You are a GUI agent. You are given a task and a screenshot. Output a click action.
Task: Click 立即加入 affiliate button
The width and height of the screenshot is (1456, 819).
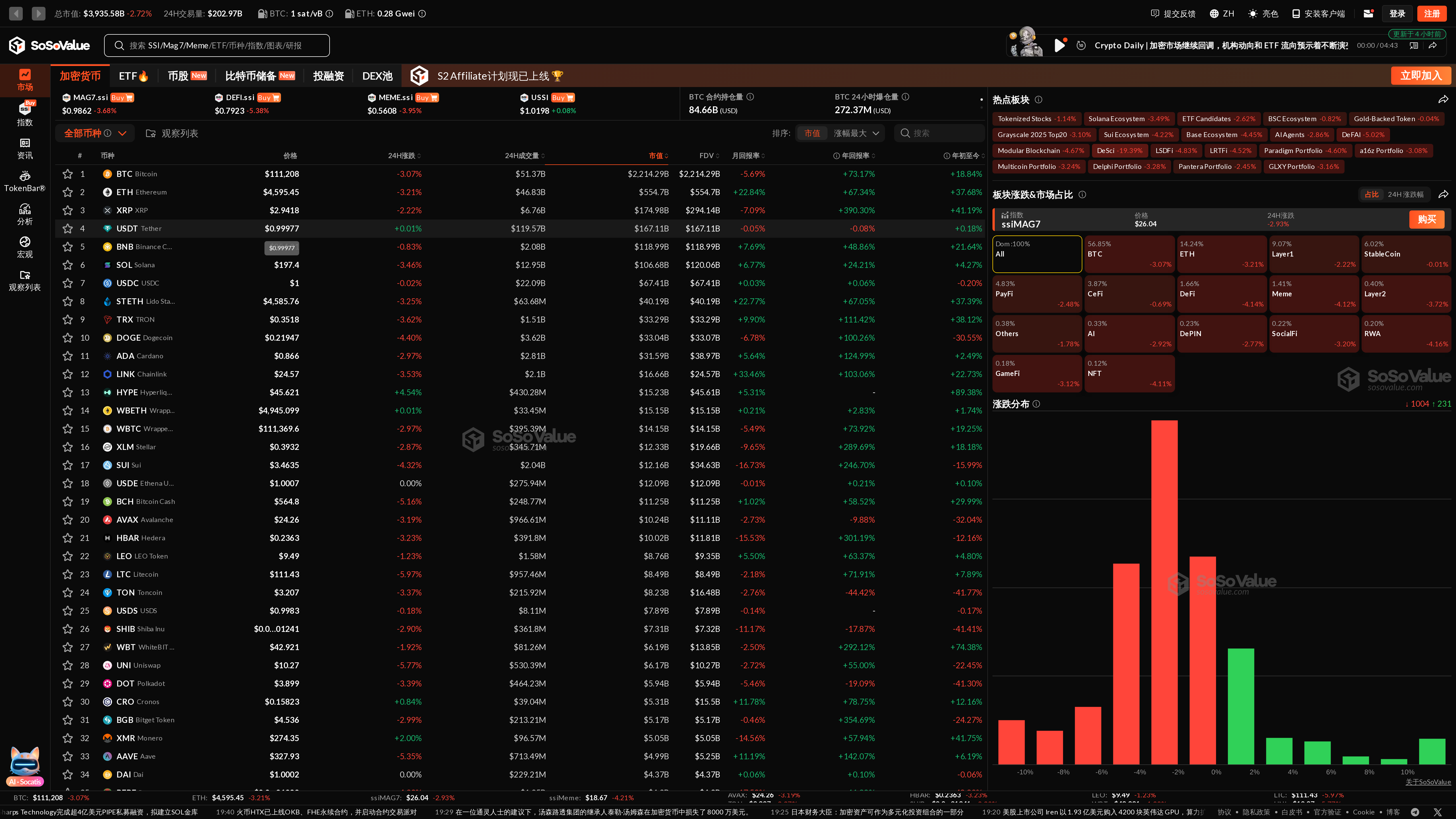(1420, 76)
